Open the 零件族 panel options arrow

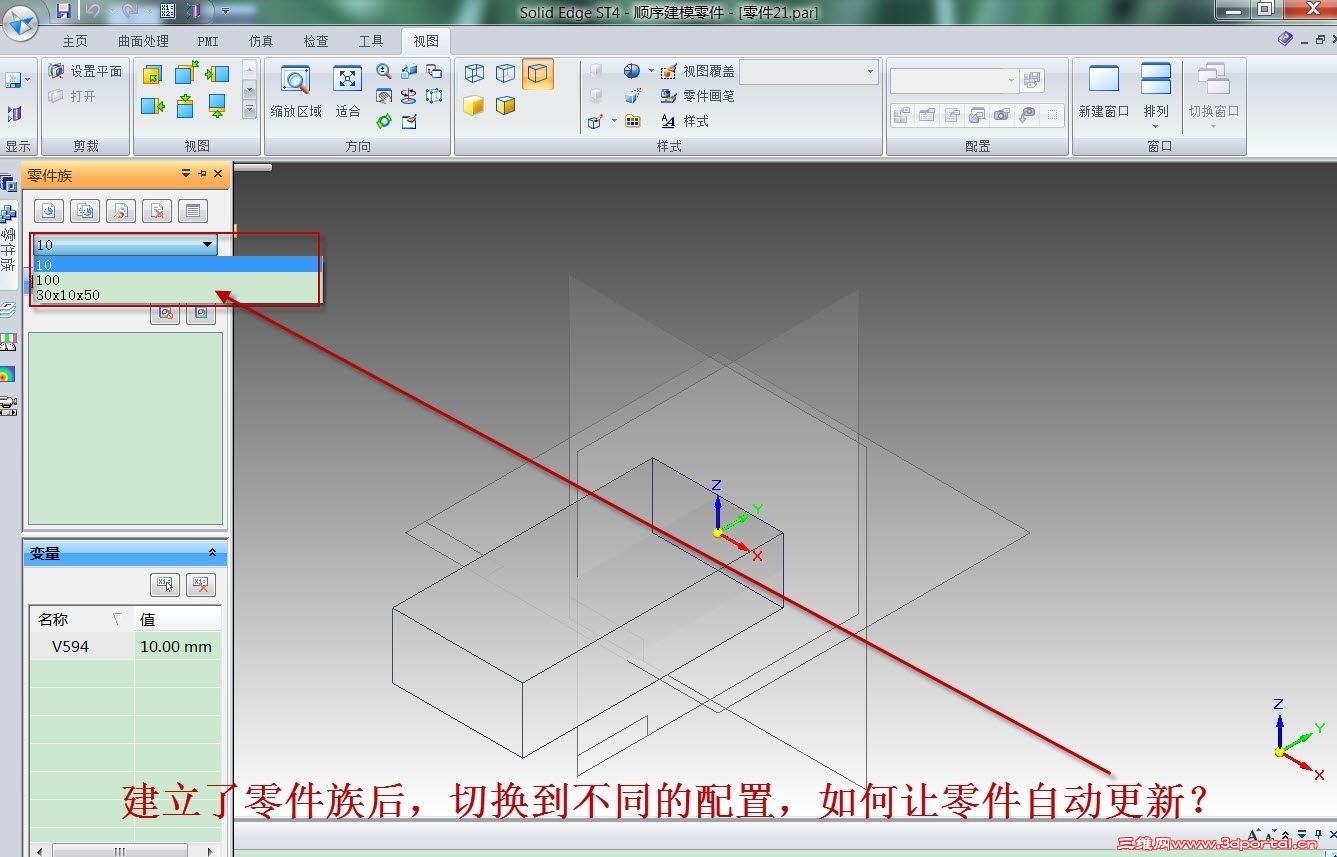pos(185,174)
